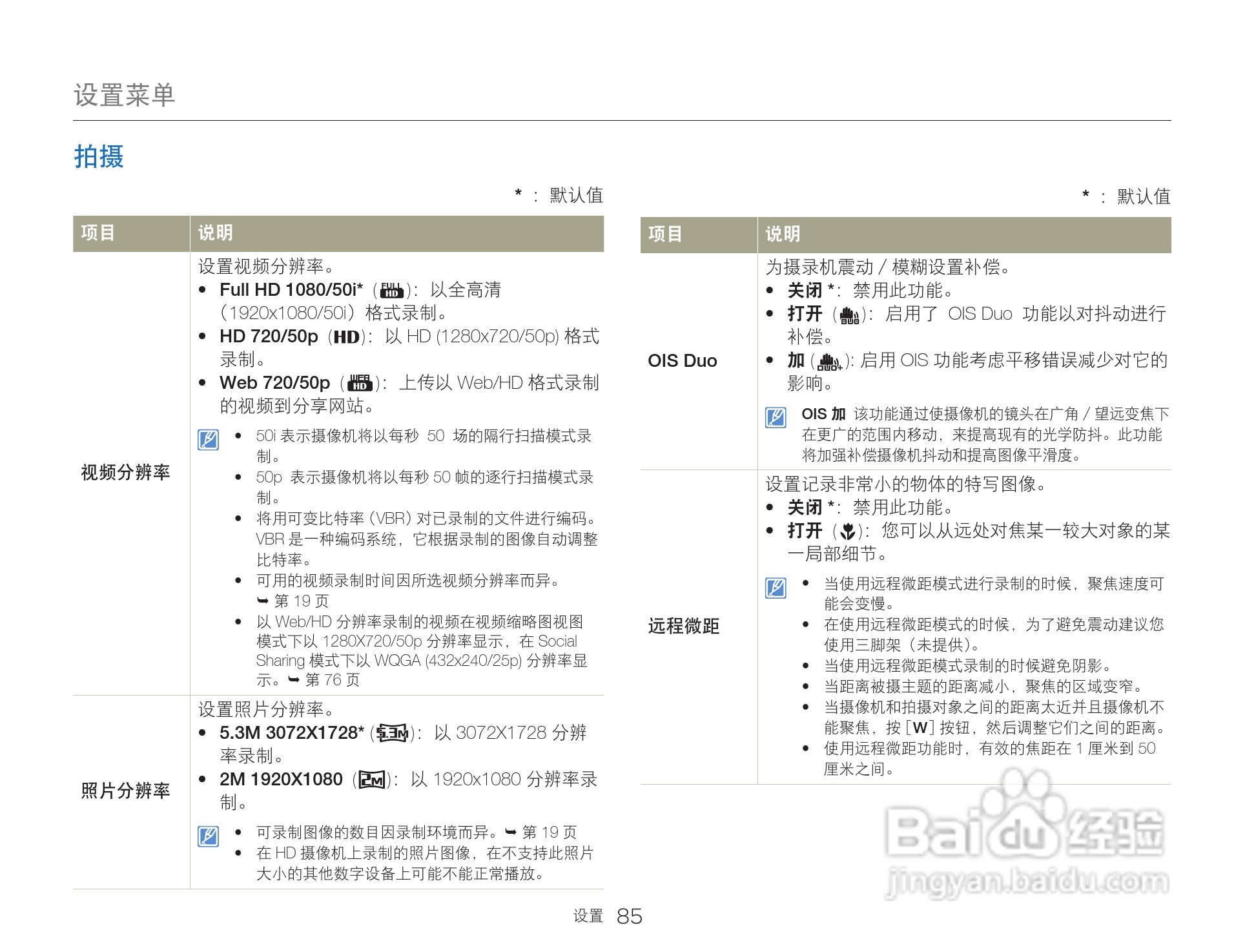1245x952 pixels.
Task: Click the Full HD 1080/50i resolution icon
Action: pyautogui.click(x=390, y=290)
